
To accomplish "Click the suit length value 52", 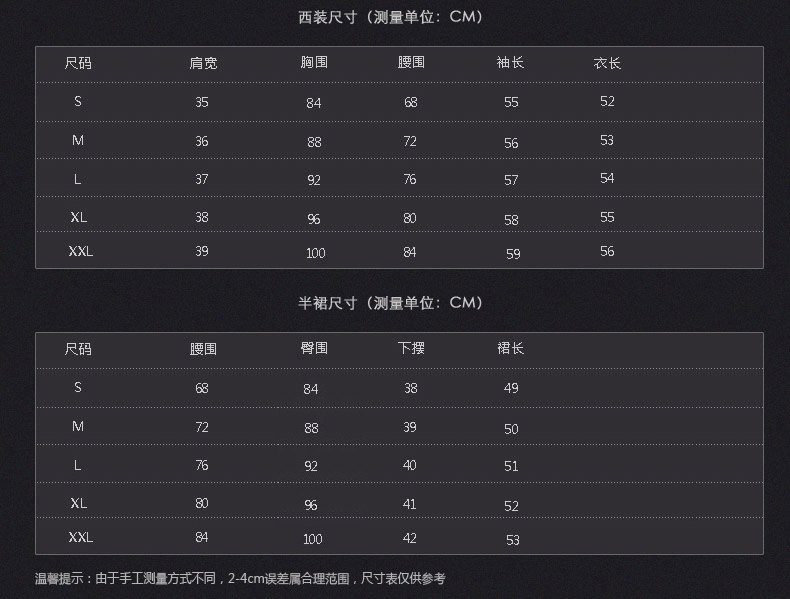I will [x=607, y=101].
